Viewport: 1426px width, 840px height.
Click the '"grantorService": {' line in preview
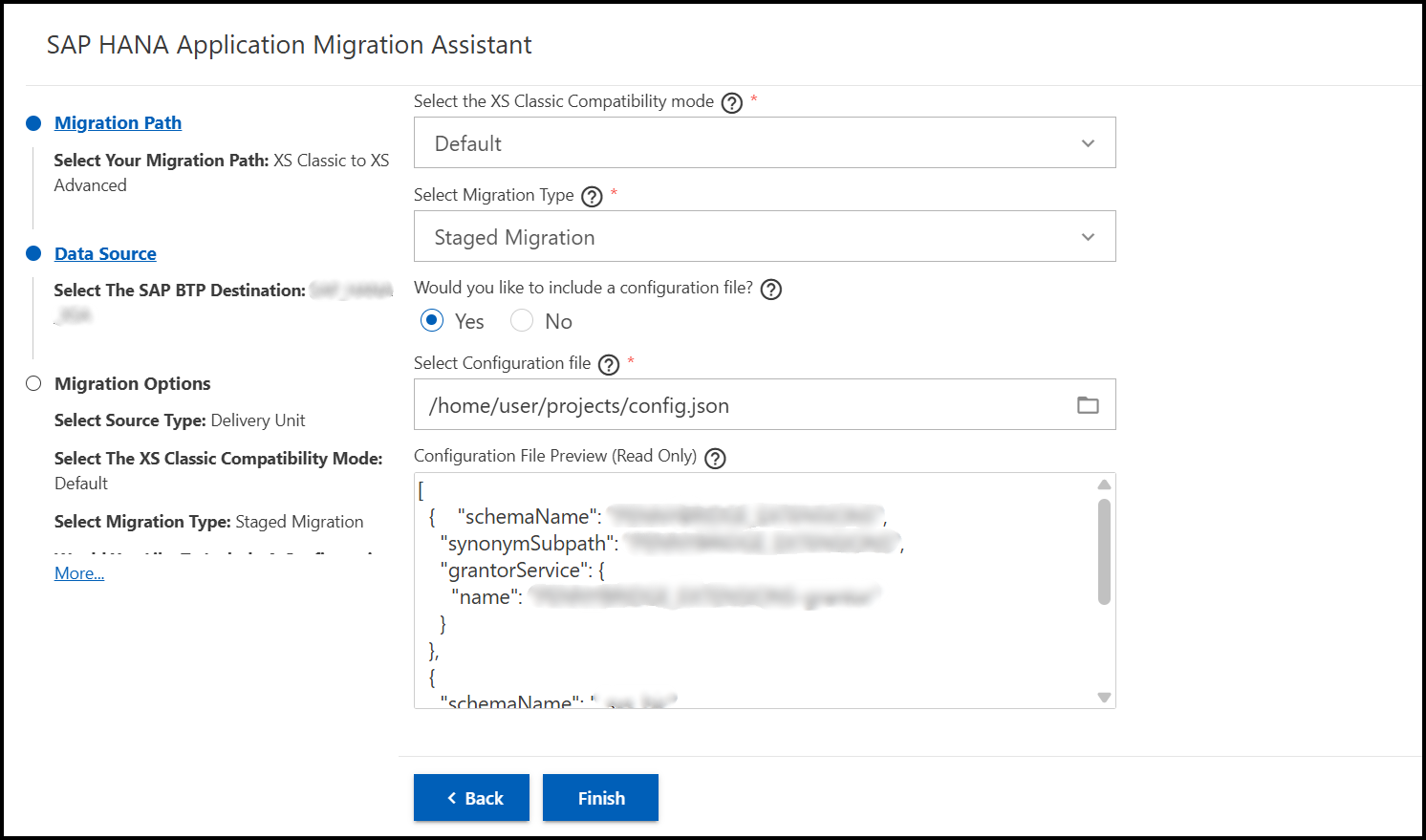[522, 571]
